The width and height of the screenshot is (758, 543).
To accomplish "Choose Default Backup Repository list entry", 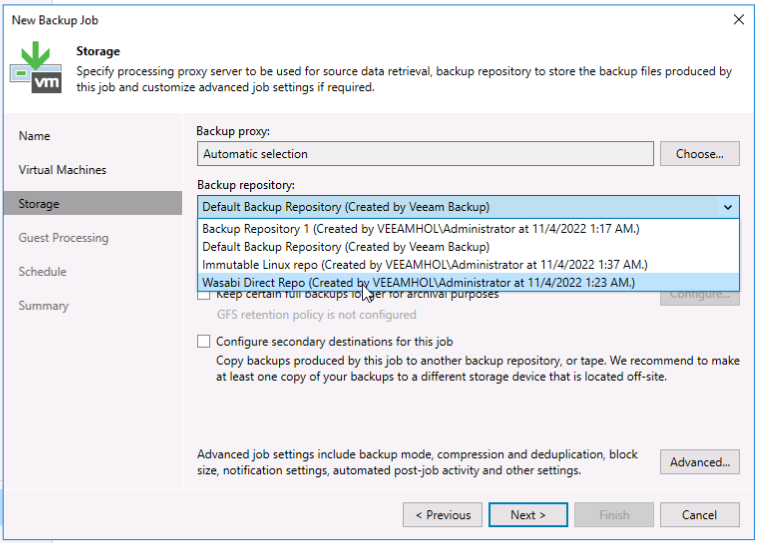I will pyautogui.click(x=468, y=247).
